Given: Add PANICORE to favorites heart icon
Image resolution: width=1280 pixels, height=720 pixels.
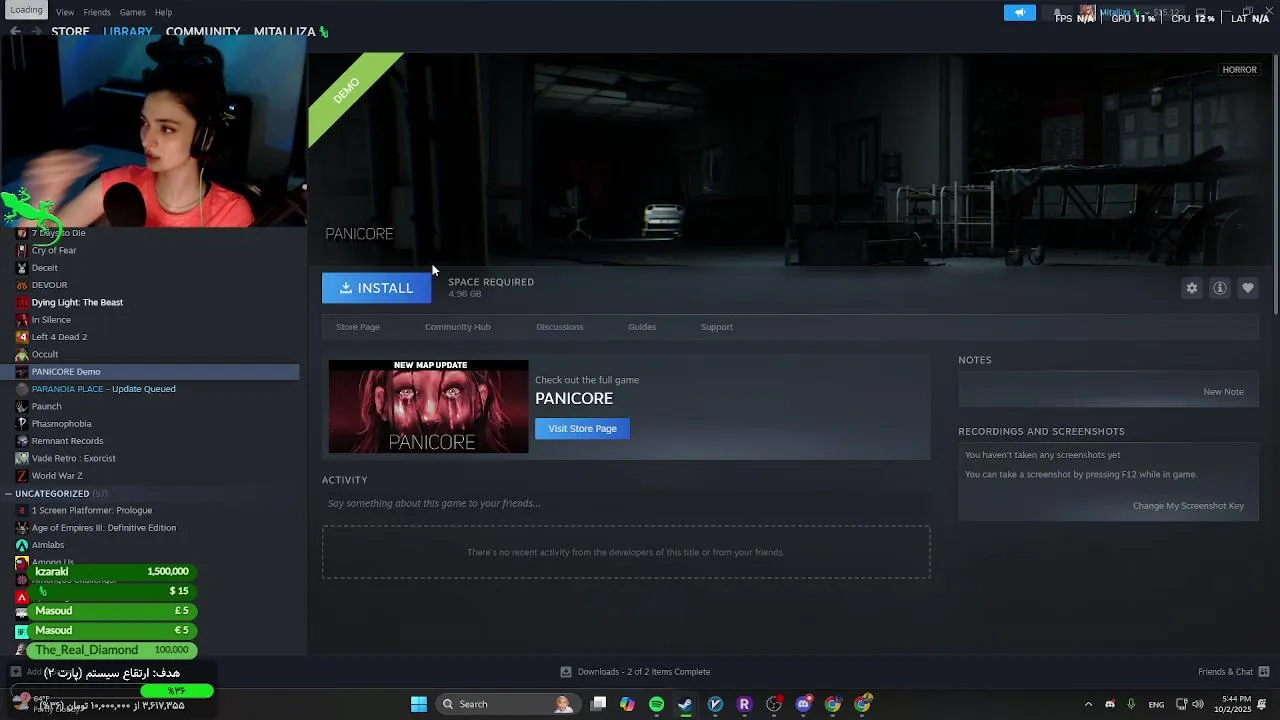Looking at the screenshot, I should coord(1247,288).
